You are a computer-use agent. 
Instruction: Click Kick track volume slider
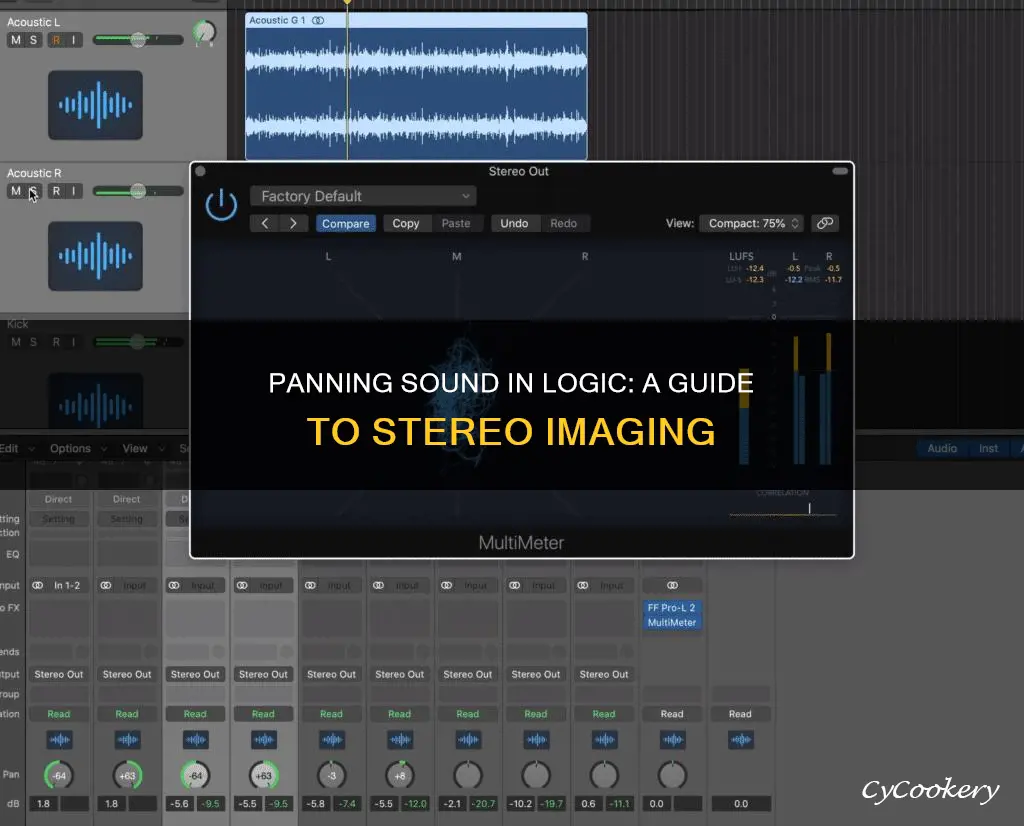(138, 342)
